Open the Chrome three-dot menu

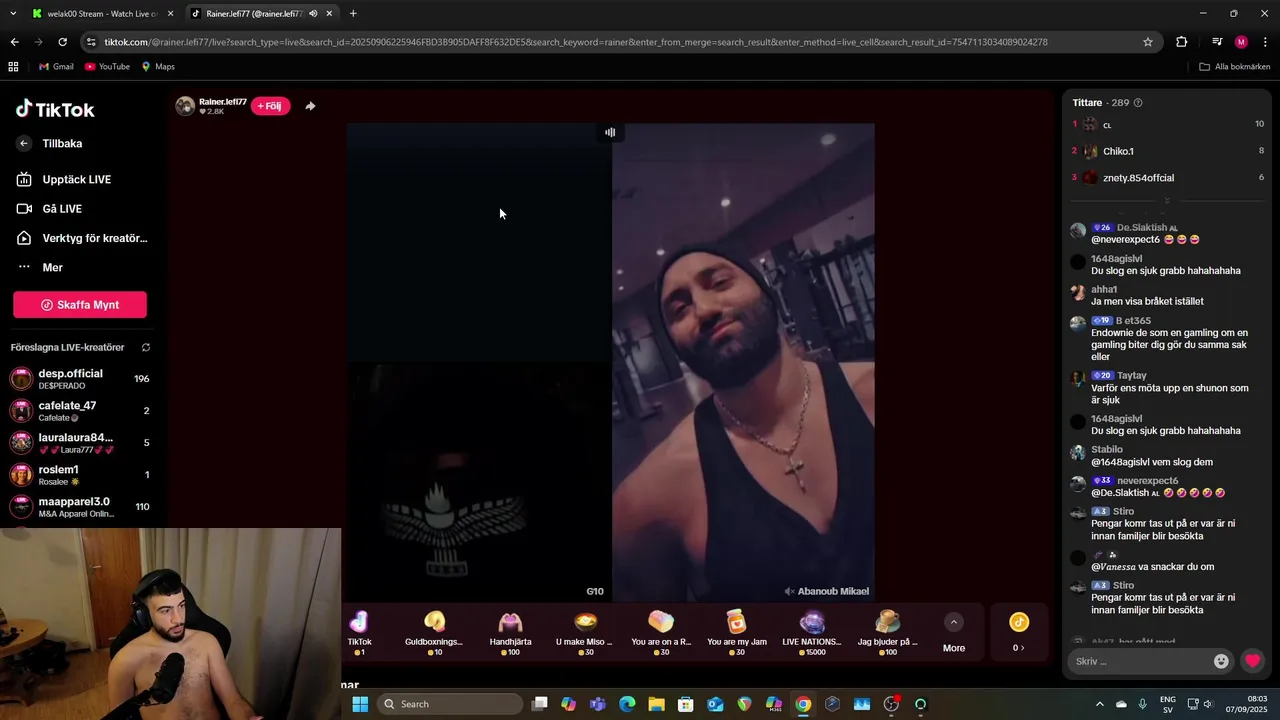click(x=1265, y=42)
